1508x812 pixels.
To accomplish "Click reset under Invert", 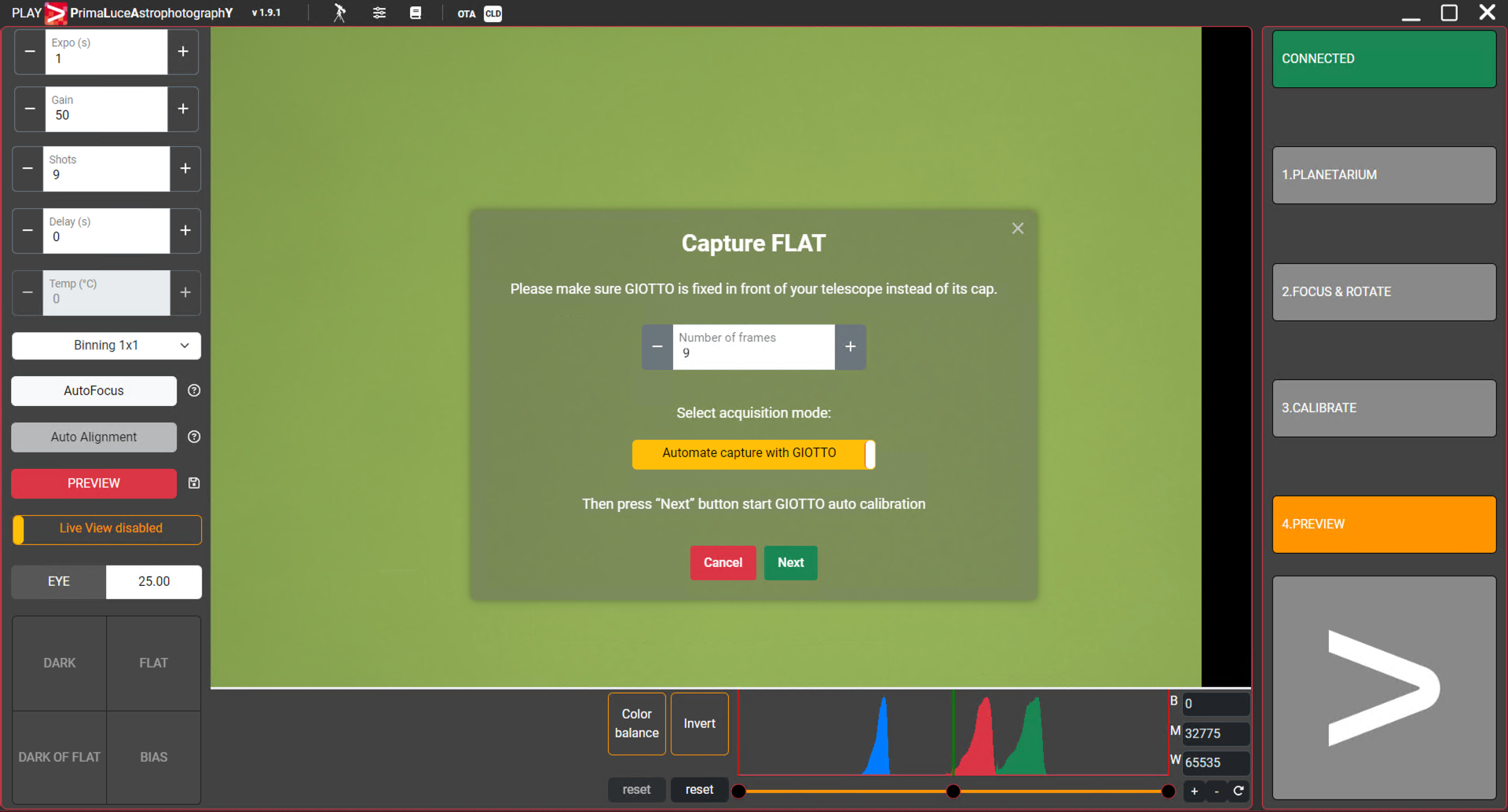I will [700, 790].
